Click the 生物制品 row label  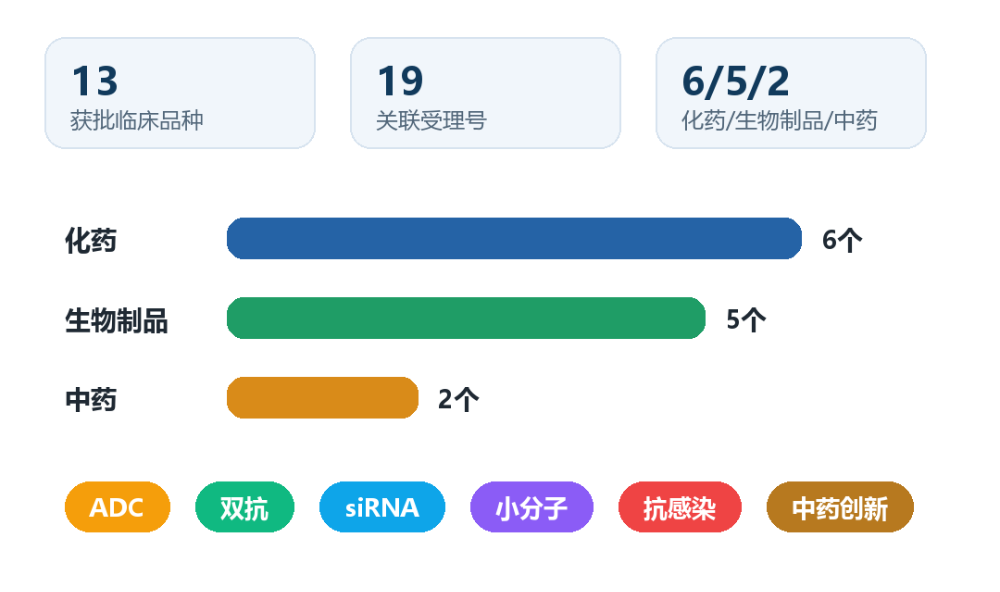(x=116, y=320)
